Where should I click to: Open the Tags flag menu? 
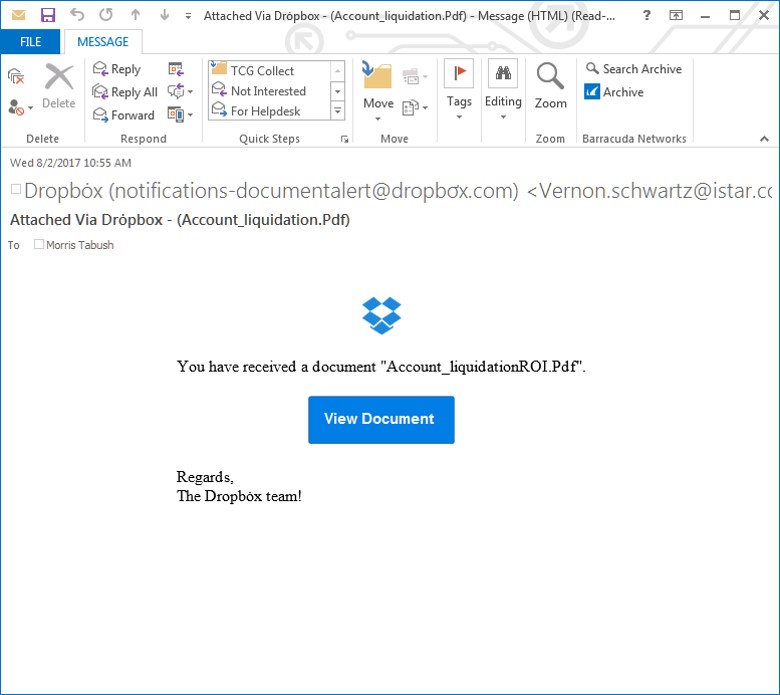[459, 90]
